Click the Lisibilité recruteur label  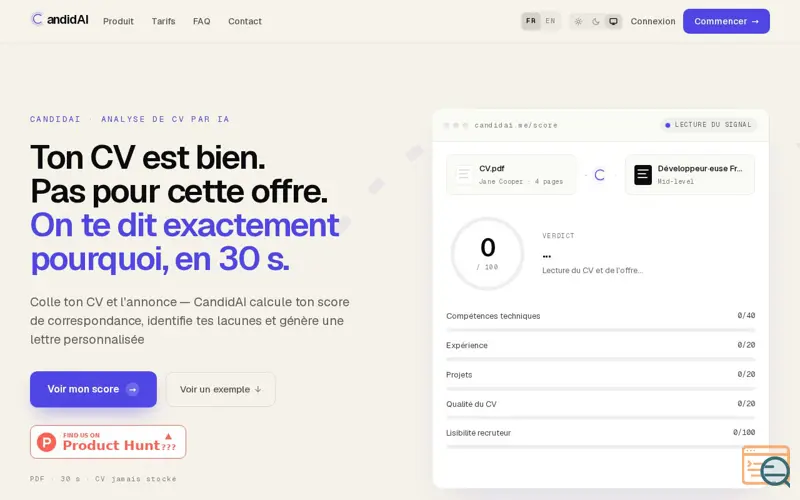click(x=478, y=433)
